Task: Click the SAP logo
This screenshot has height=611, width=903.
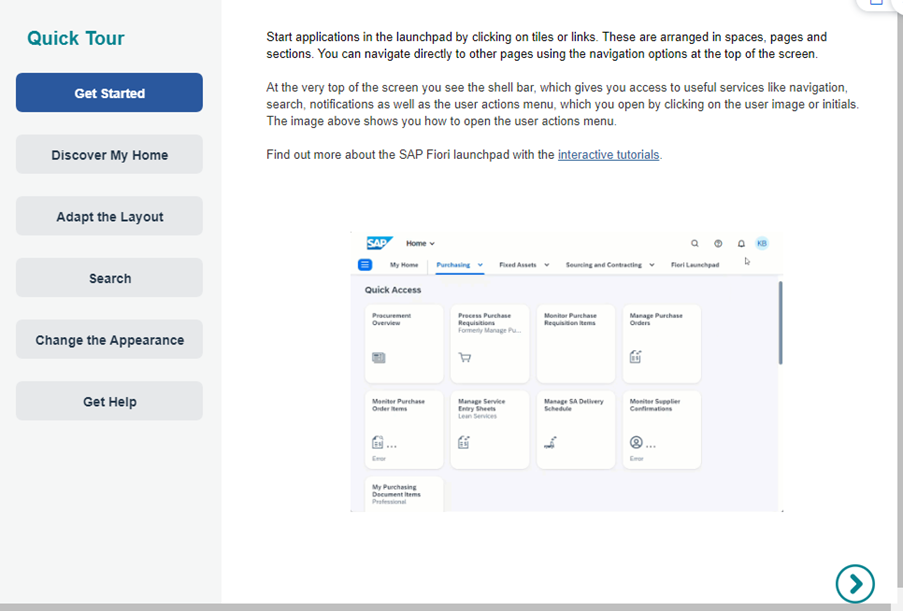Action: coord(379,243)
